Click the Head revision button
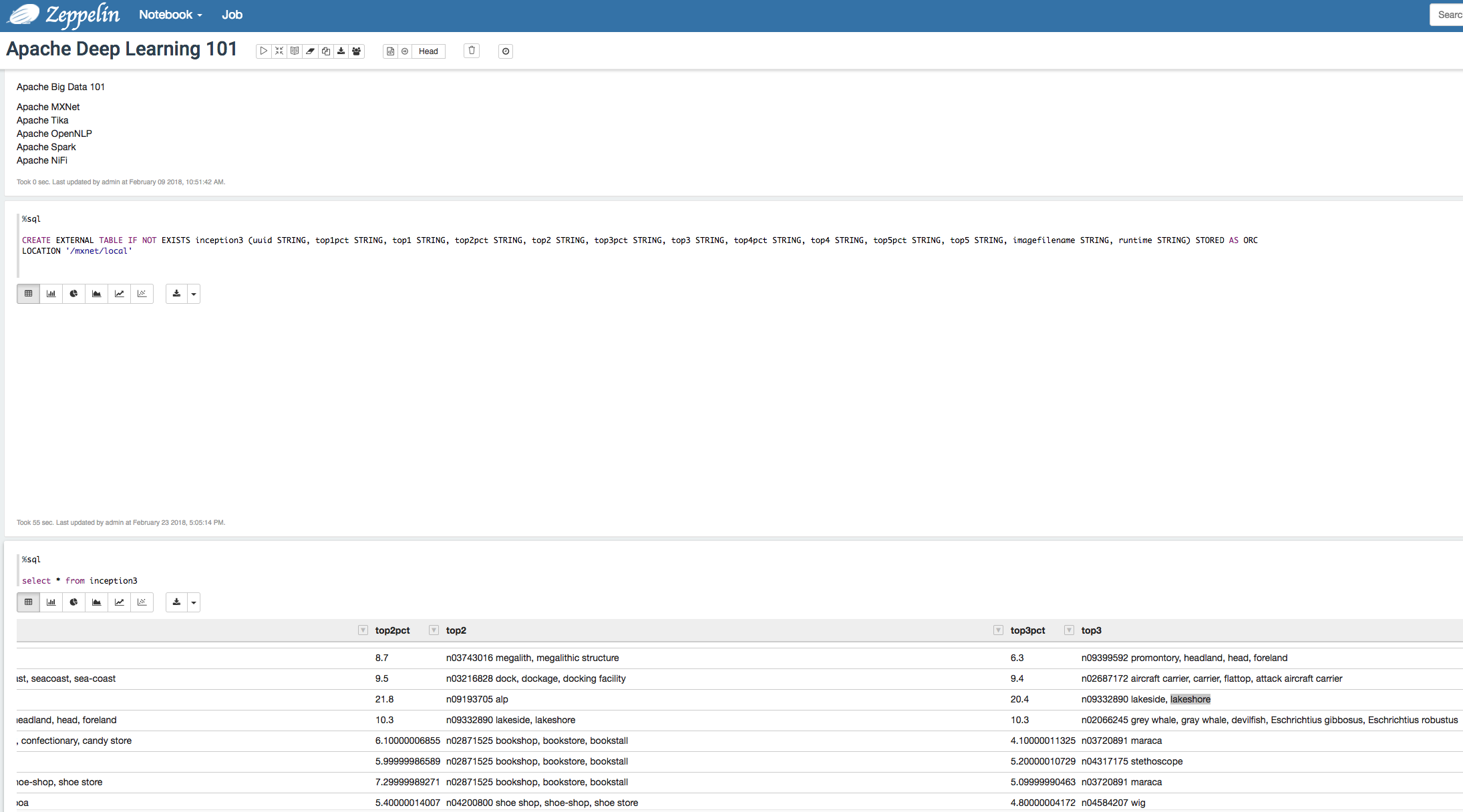Viewport: 1463px width, 812px height. tap(428, 51)
